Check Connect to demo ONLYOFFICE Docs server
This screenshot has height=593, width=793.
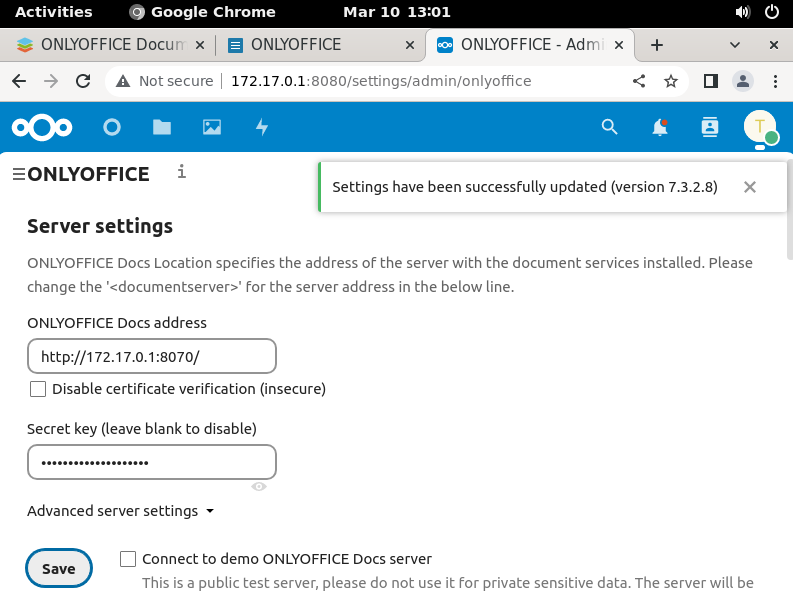point(128,559)
